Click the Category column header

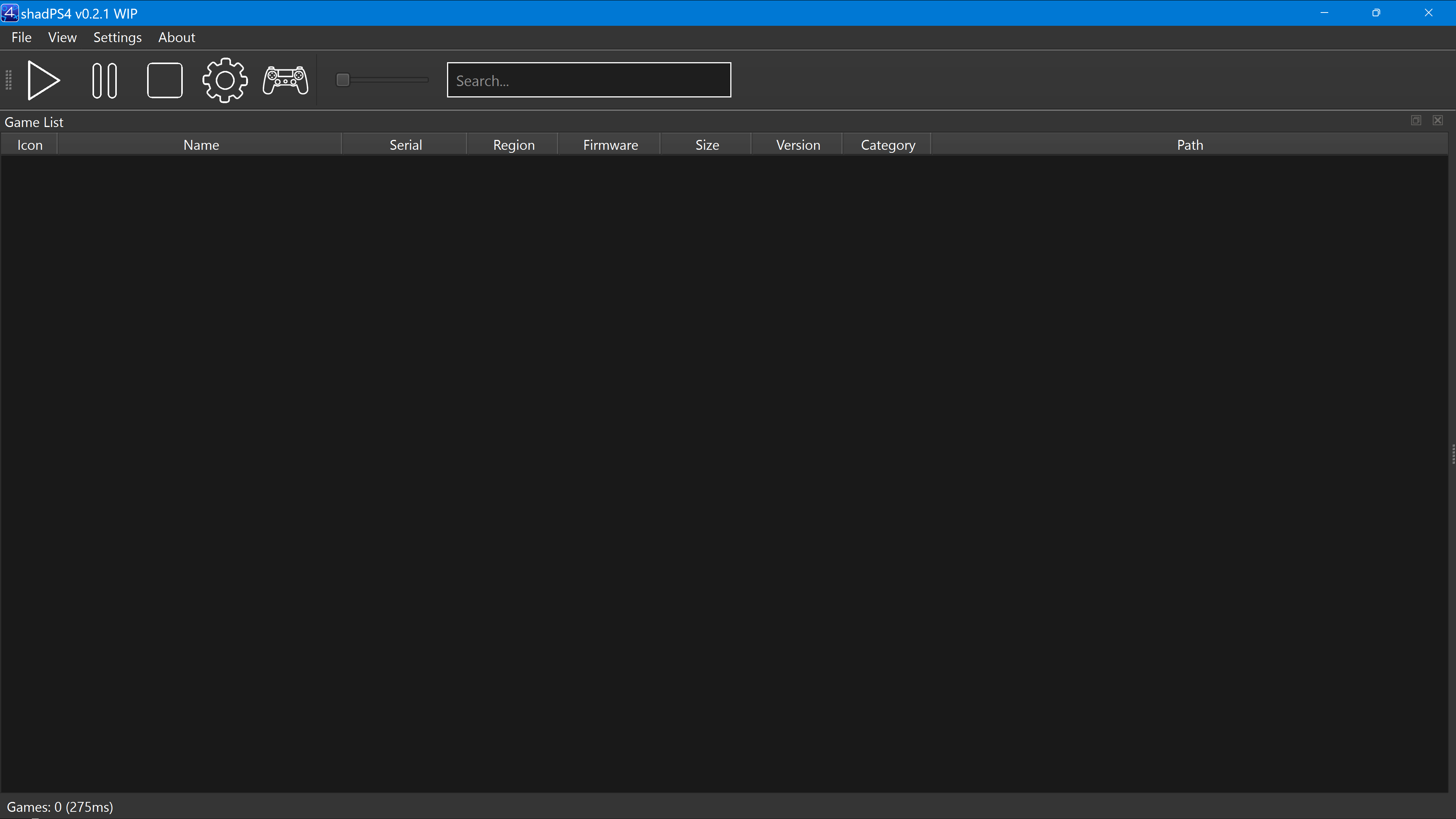(x=887, y=145)
